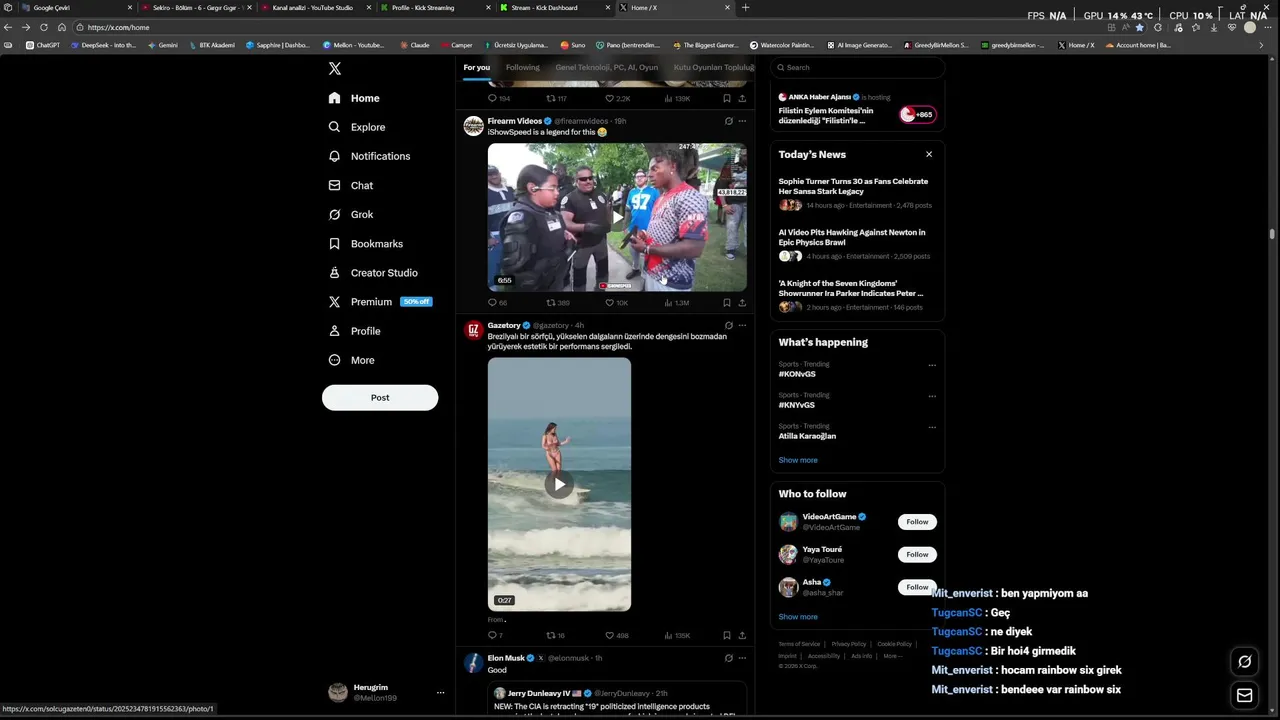Open the More menu in sidebar
Image resolution: width=1280 pixels, height=720 pixels.
352,360
